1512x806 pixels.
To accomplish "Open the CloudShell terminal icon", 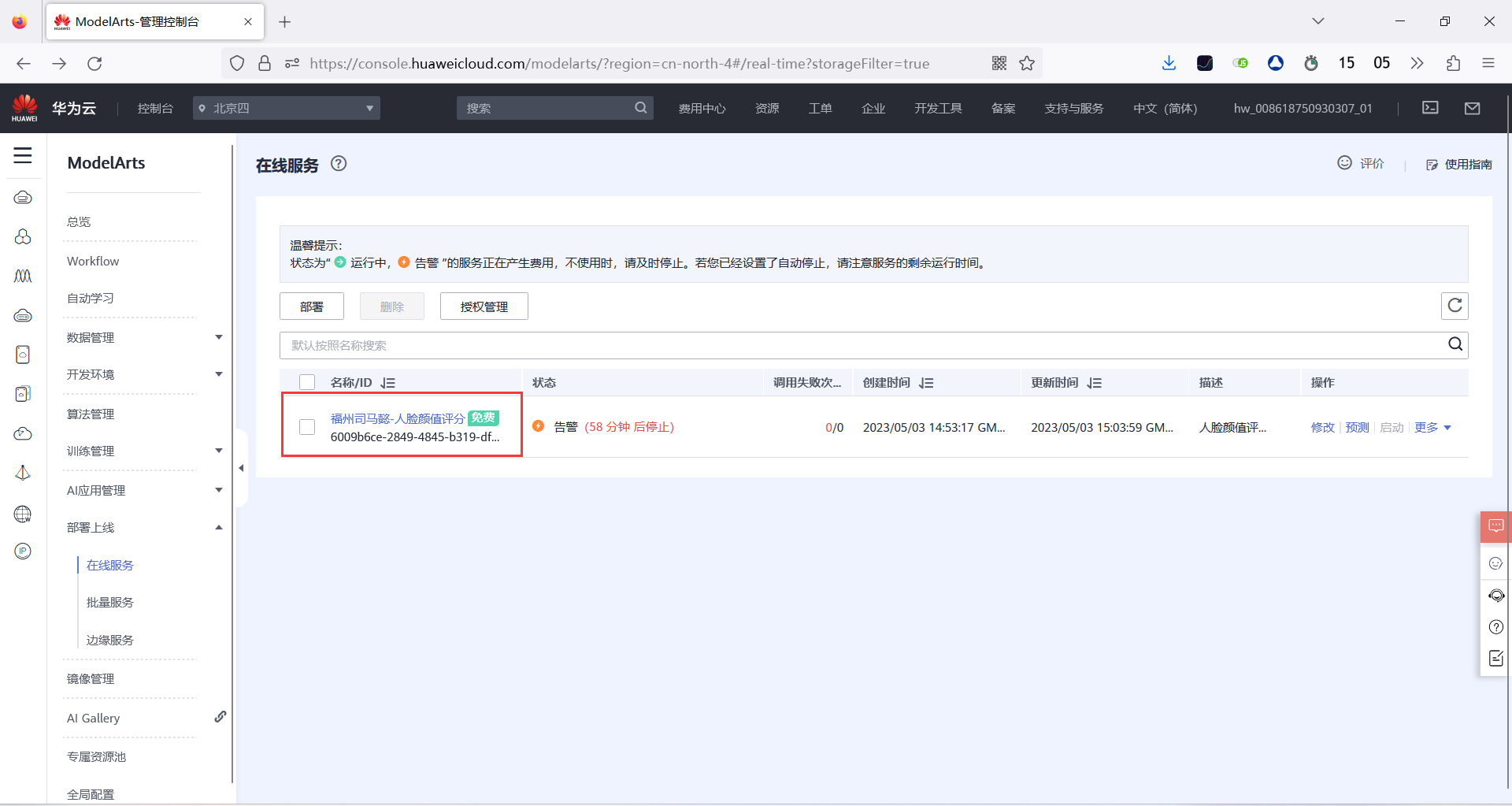I will (x=1430, y=108).
